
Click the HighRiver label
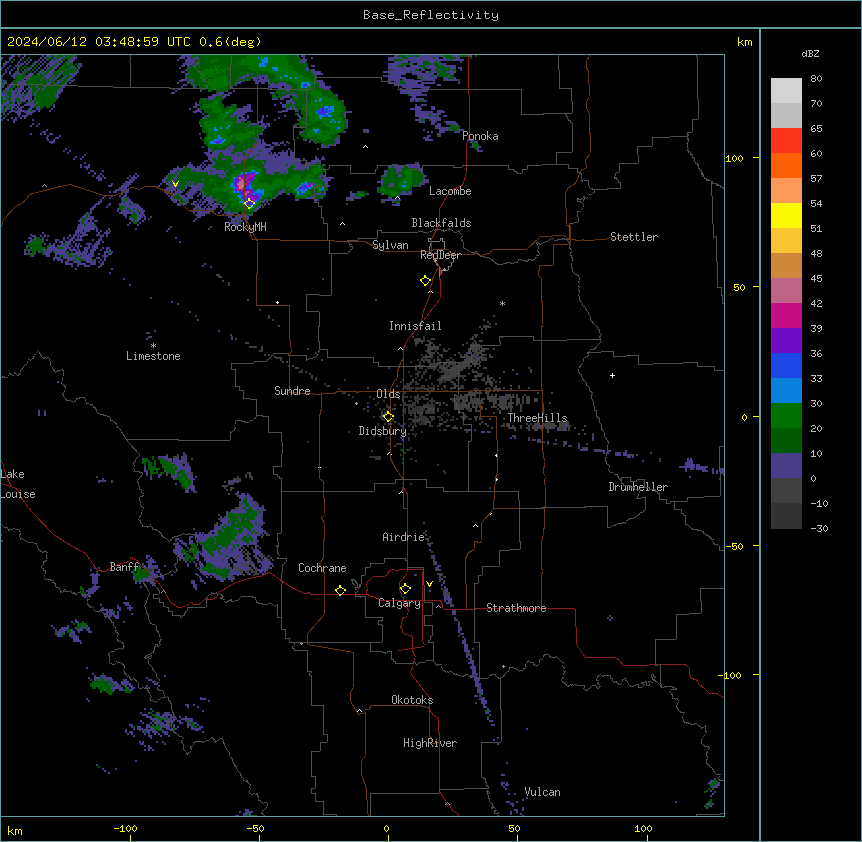click(430, 743)
